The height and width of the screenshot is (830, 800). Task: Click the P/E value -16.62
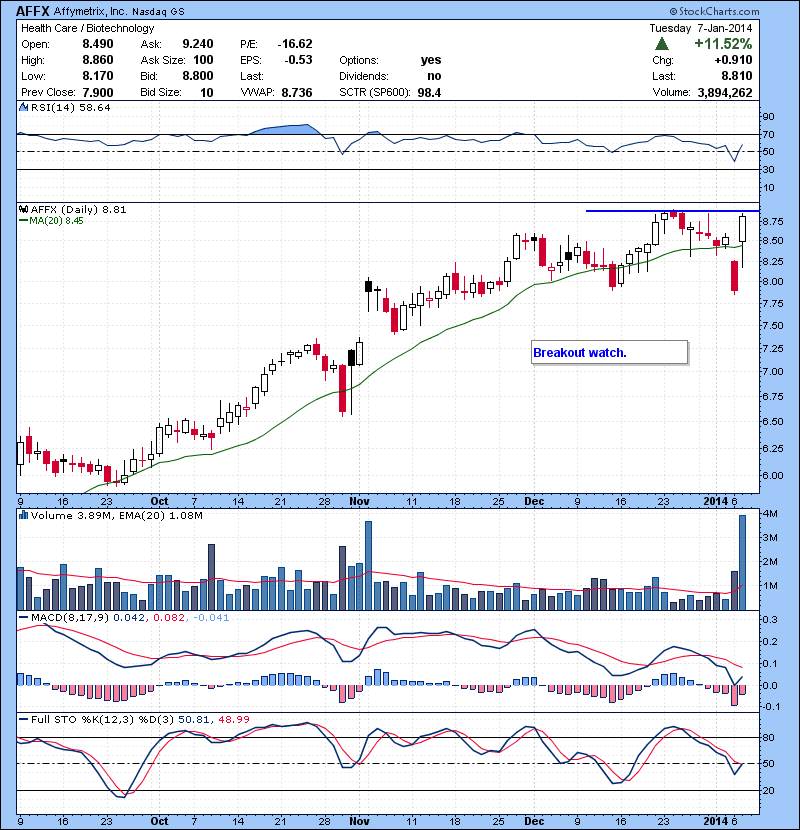point(295,44)
